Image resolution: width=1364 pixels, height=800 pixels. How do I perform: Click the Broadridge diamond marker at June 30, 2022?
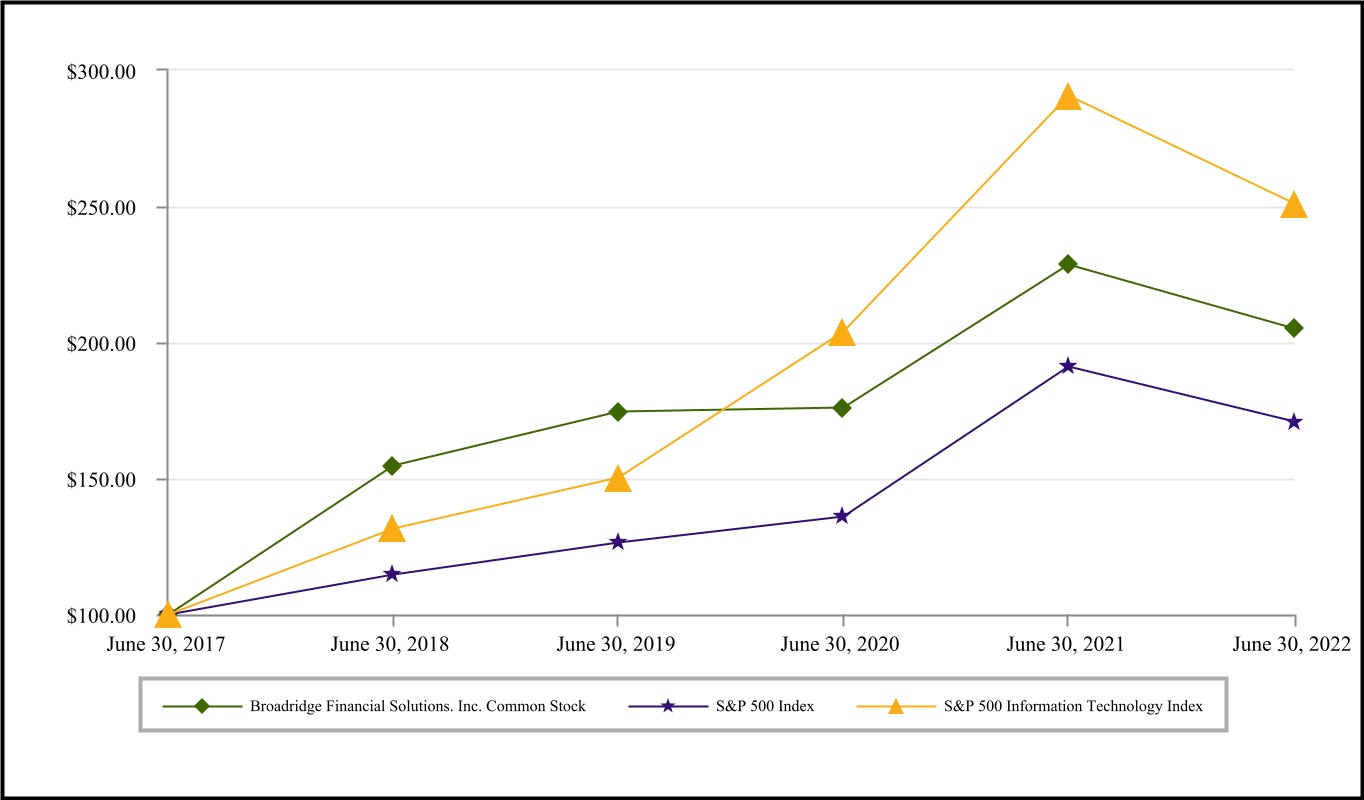(1294, 328)
